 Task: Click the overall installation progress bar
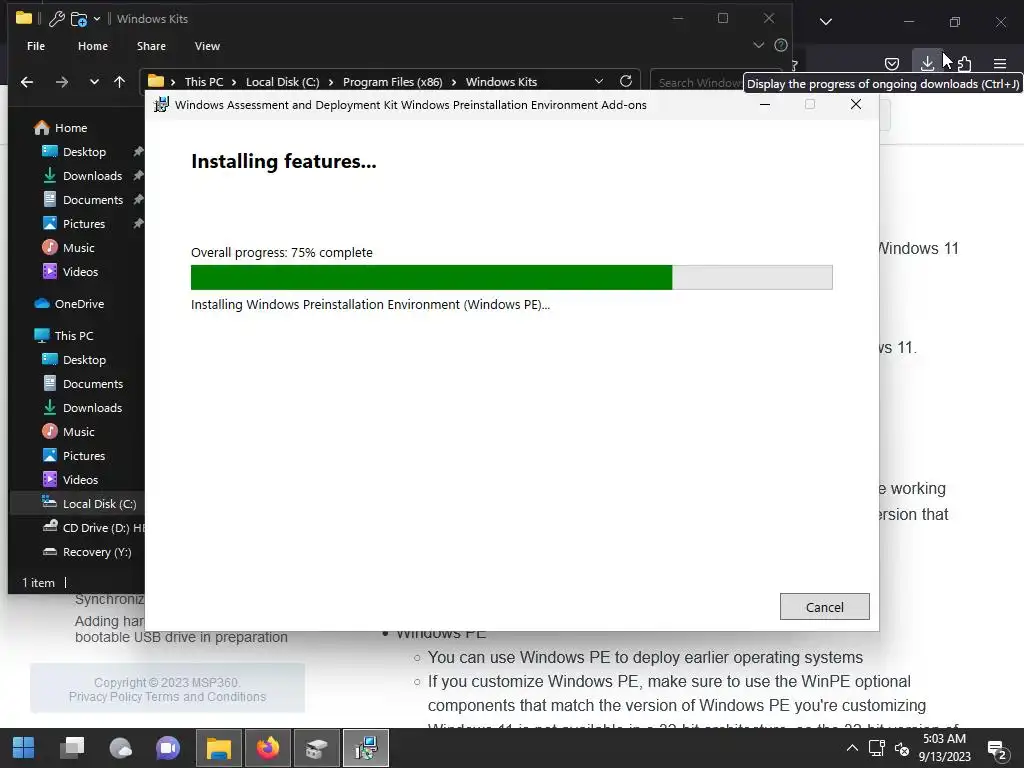[x=511, y=277]
